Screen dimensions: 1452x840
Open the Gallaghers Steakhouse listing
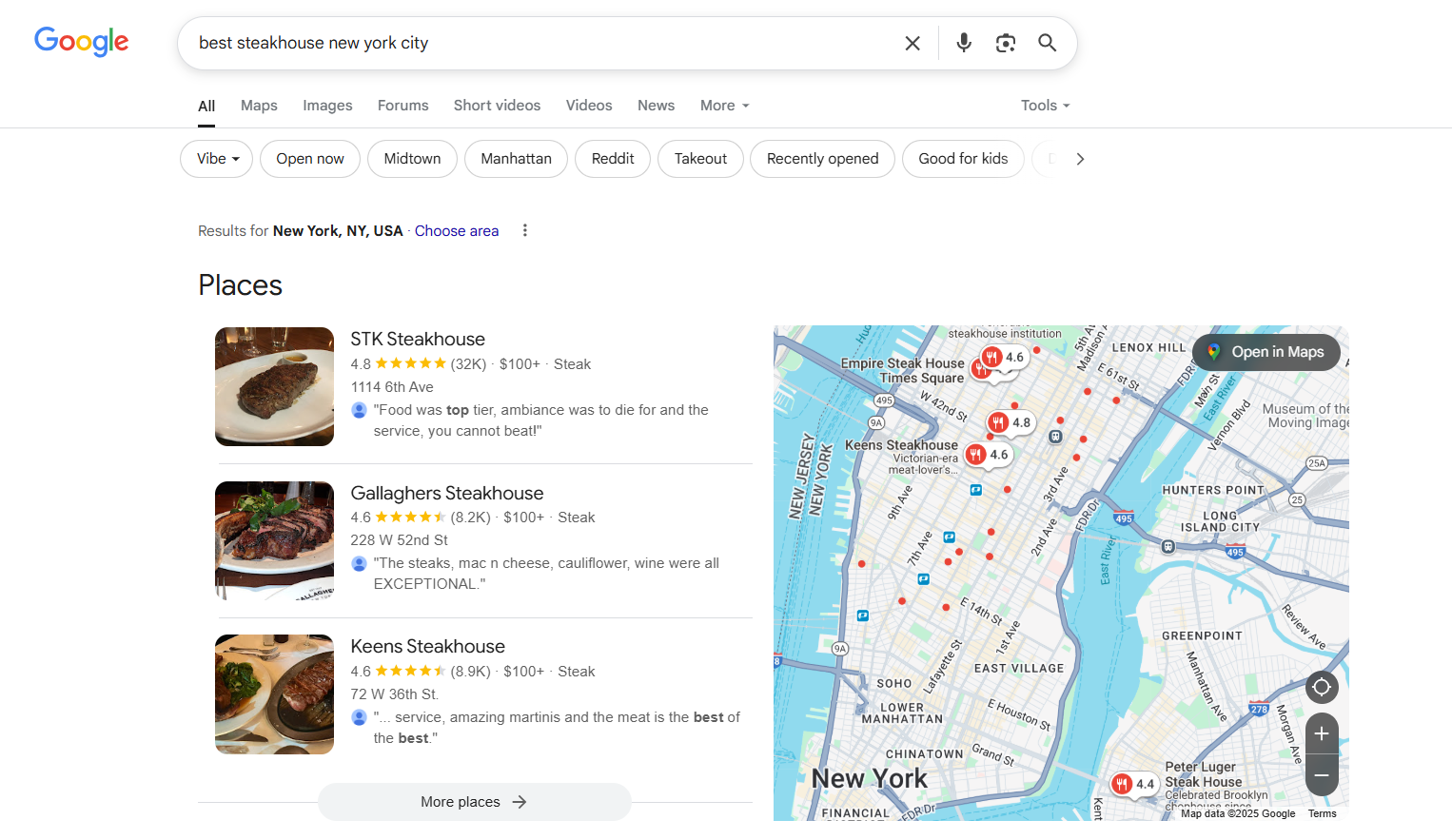coord(447,493)
